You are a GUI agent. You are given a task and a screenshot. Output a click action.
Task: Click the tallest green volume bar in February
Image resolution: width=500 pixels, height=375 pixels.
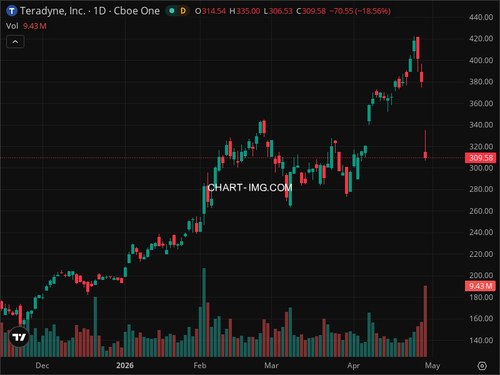pos(204,312)
